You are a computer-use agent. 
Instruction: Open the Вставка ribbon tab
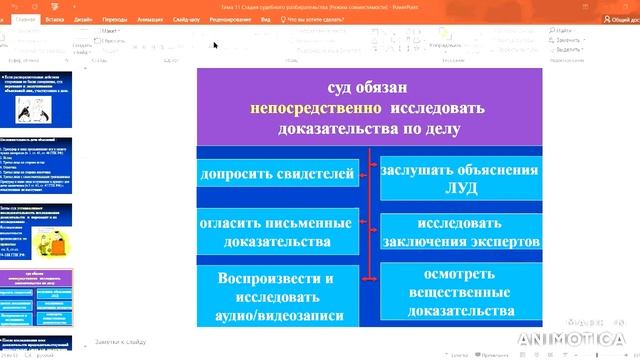[x=55, y=19]
